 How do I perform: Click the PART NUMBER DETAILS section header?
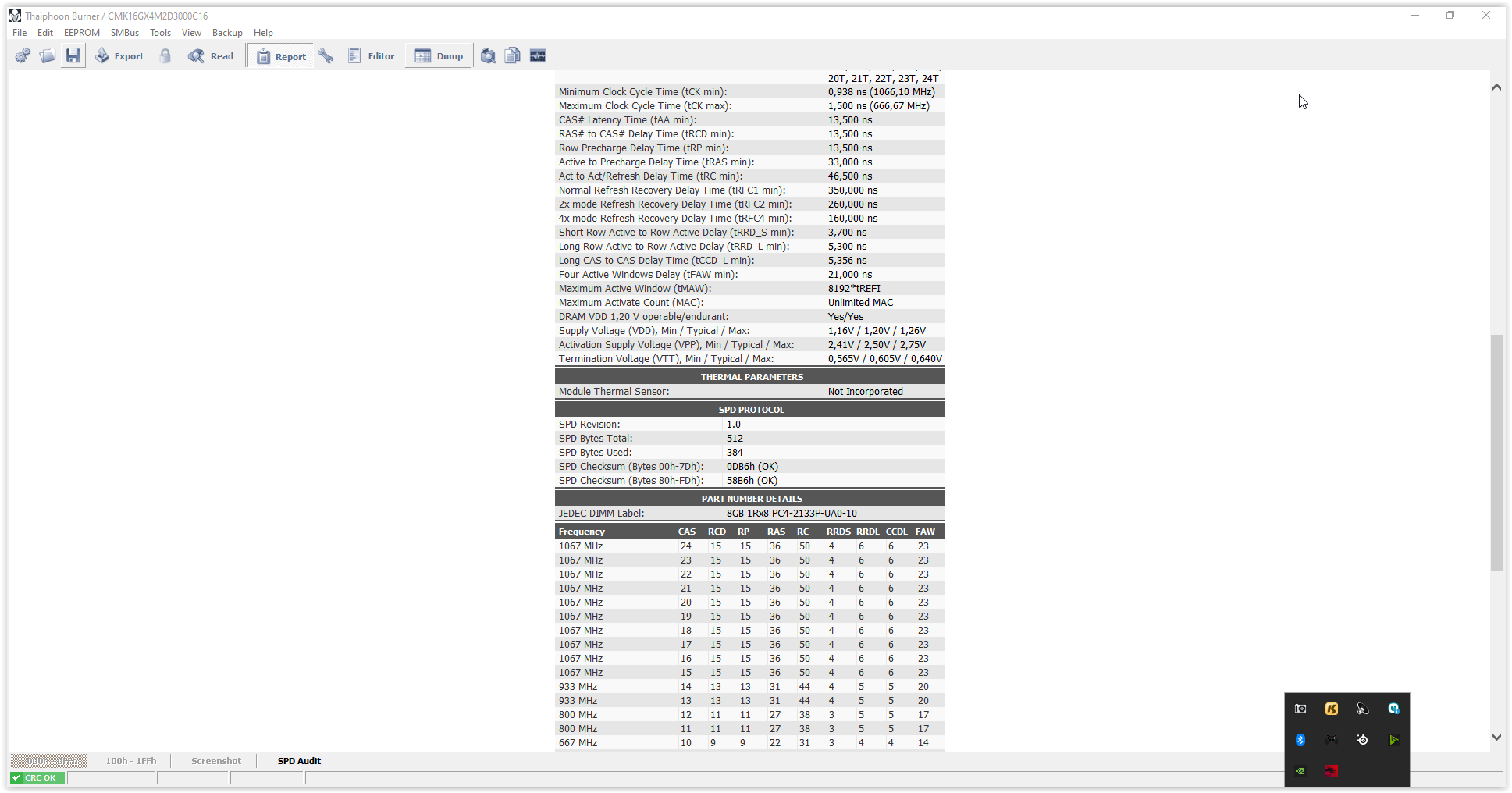pyautogui.click(x=750, y=499)
